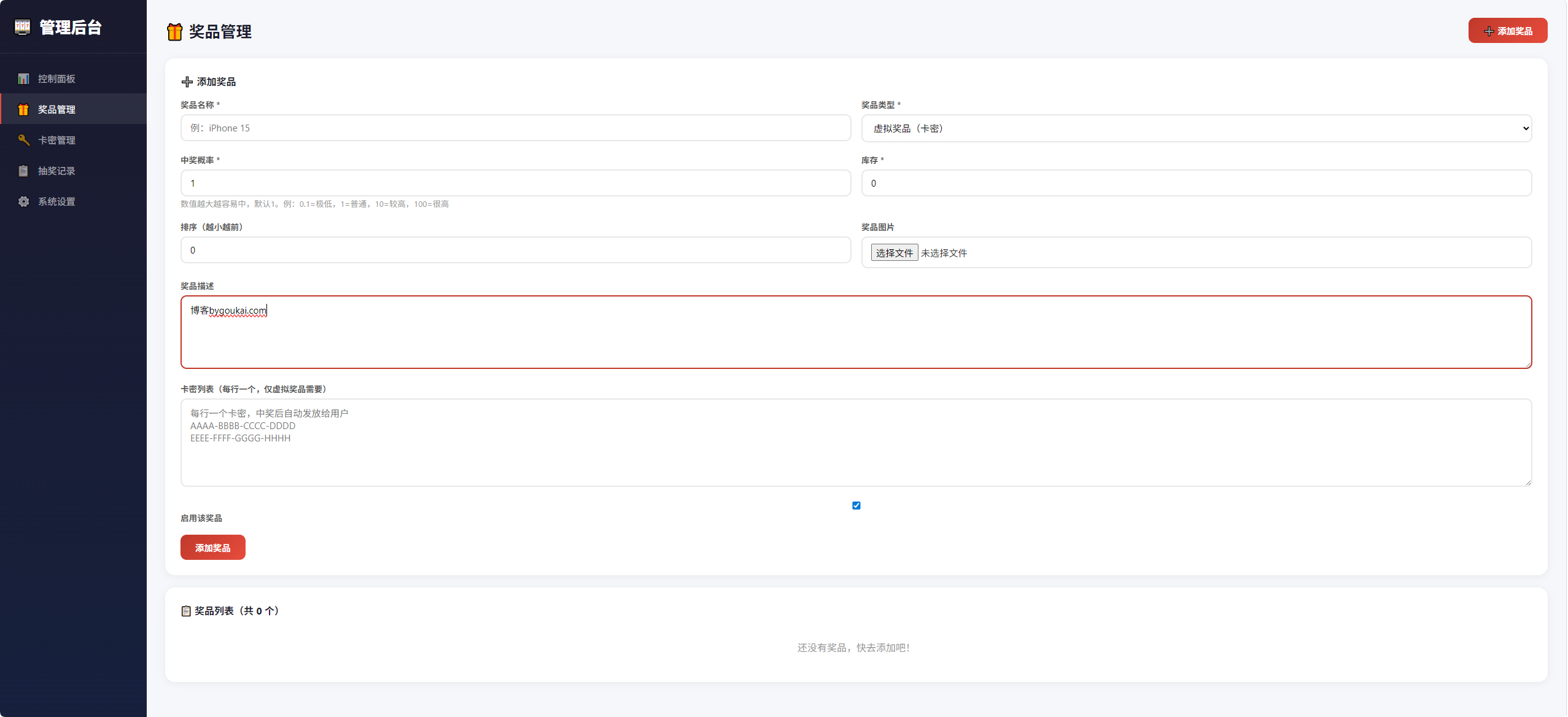The image size is (1568, 717).
Task: Click the 卡密列表 textarea
Action: click(856, 442)
